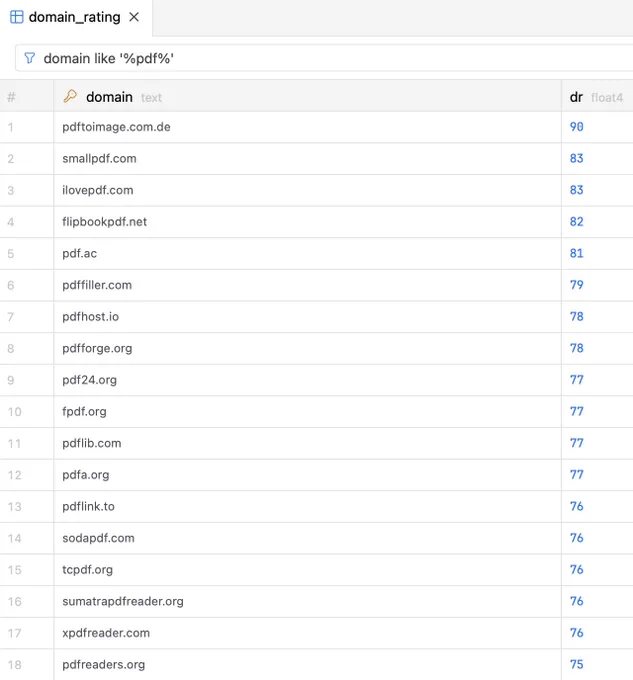Image resolution: width=633 pixels, height=680 pixels.
Task: Select the ilovepdf.com domain cell
Action: tap(307, 190)
